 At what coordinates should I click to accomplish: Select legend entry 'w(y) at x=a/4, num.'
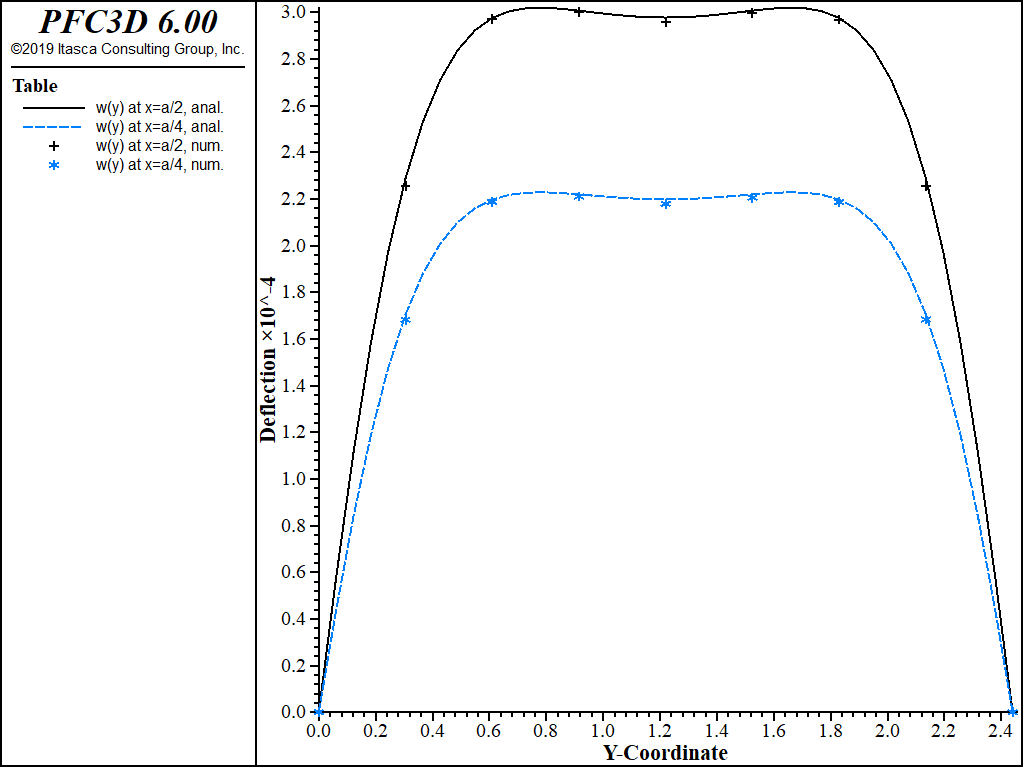[x=160, y=165]
